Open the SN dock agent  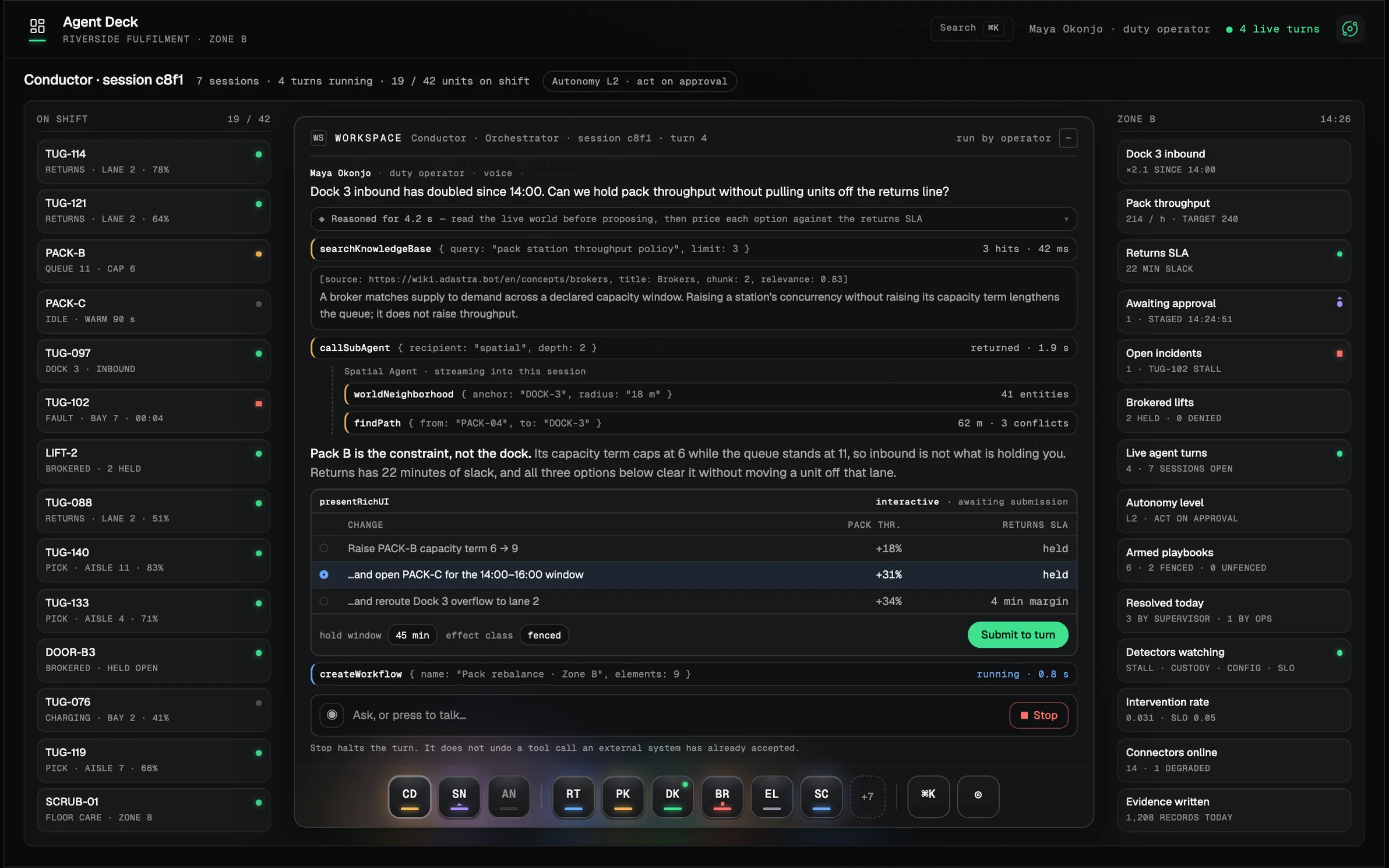[x=459, y=796]
